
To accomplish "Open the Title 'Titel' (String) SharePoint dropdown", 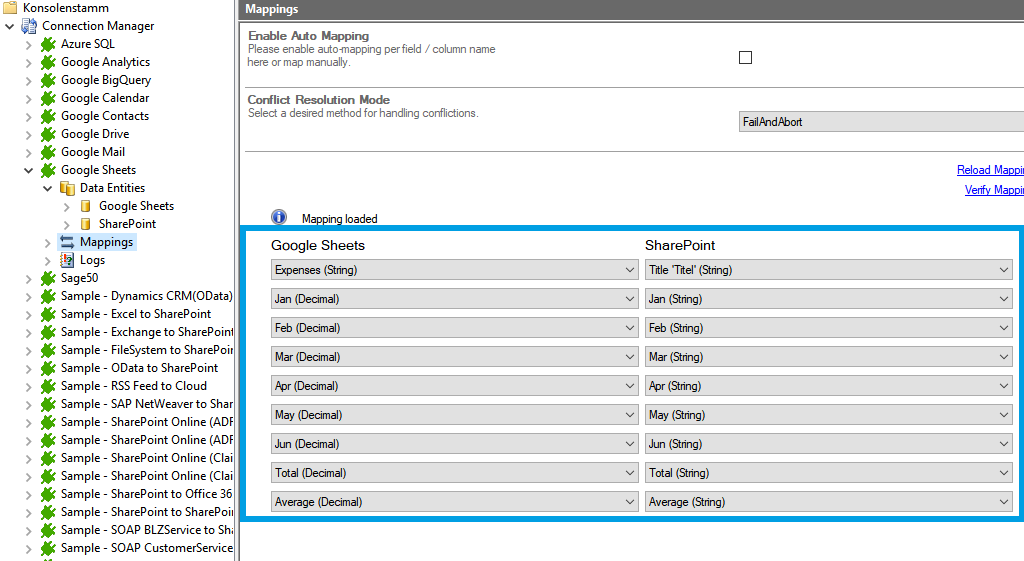I will click(828, 270).
